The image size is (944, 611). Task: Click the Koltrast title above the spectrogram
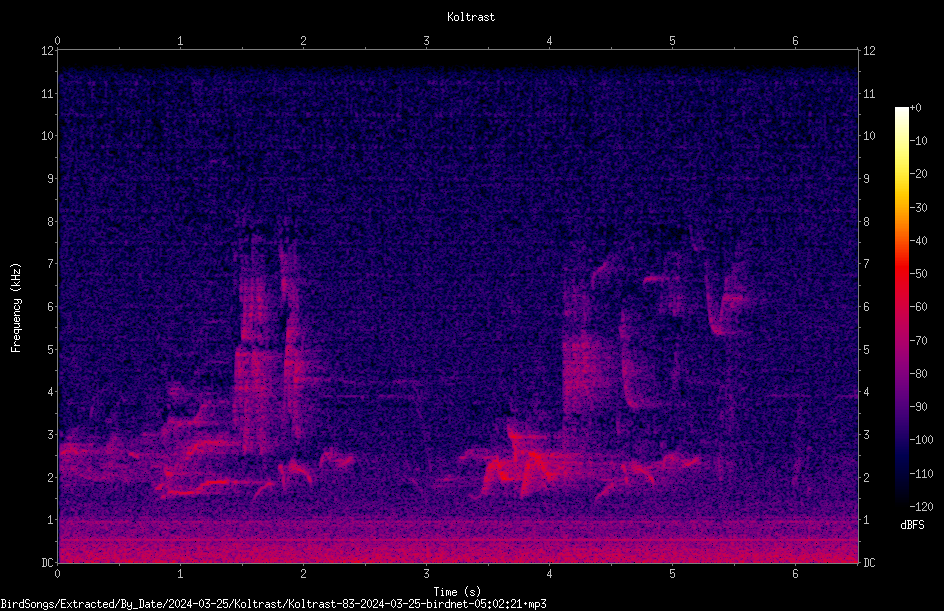[471, 17]
